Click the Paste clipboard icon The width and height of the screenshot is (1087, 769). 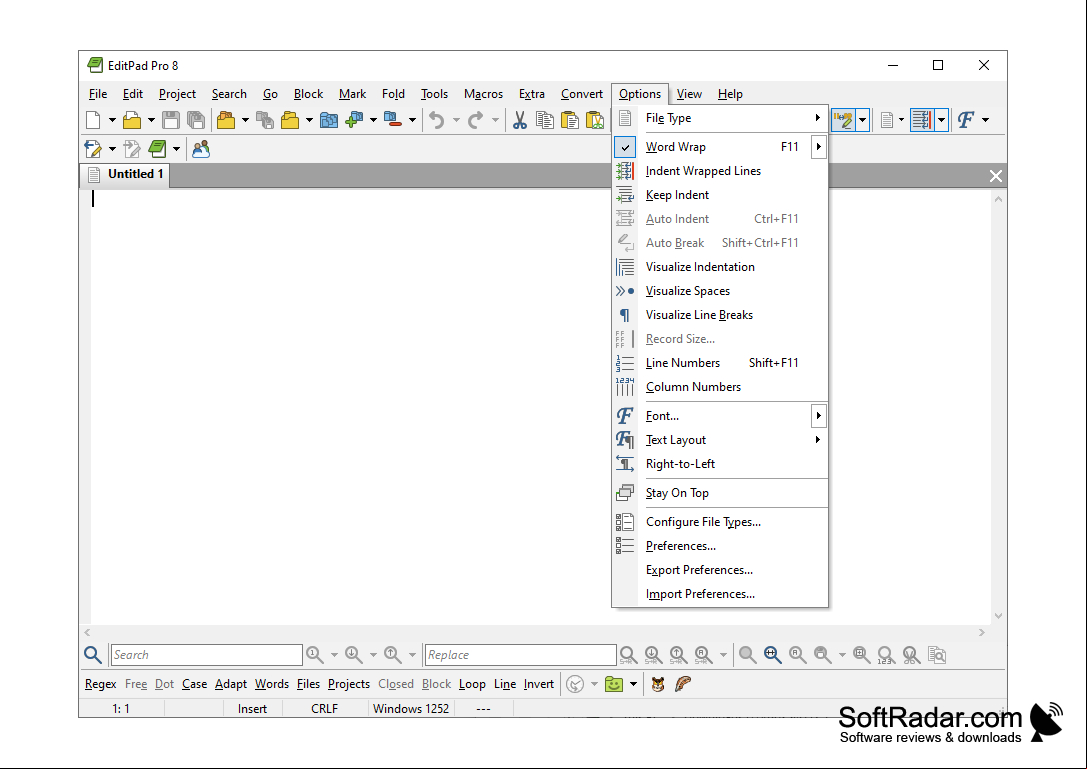pyautogui.click(x=570, y=120)
